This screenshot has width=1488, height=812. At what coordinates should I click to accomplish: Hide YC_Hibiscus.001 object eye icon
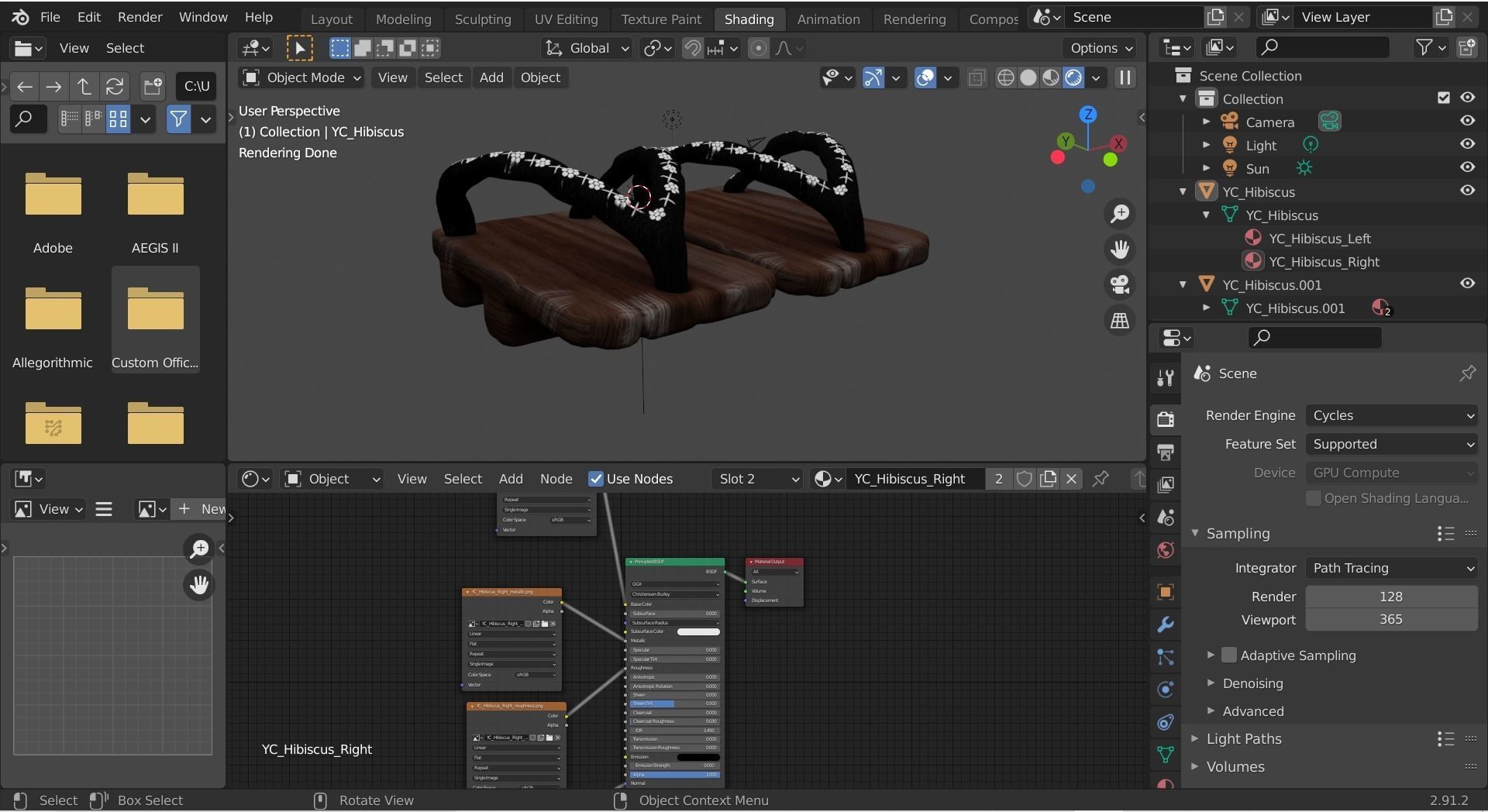pyautogui.click(x=1467, y=284)
